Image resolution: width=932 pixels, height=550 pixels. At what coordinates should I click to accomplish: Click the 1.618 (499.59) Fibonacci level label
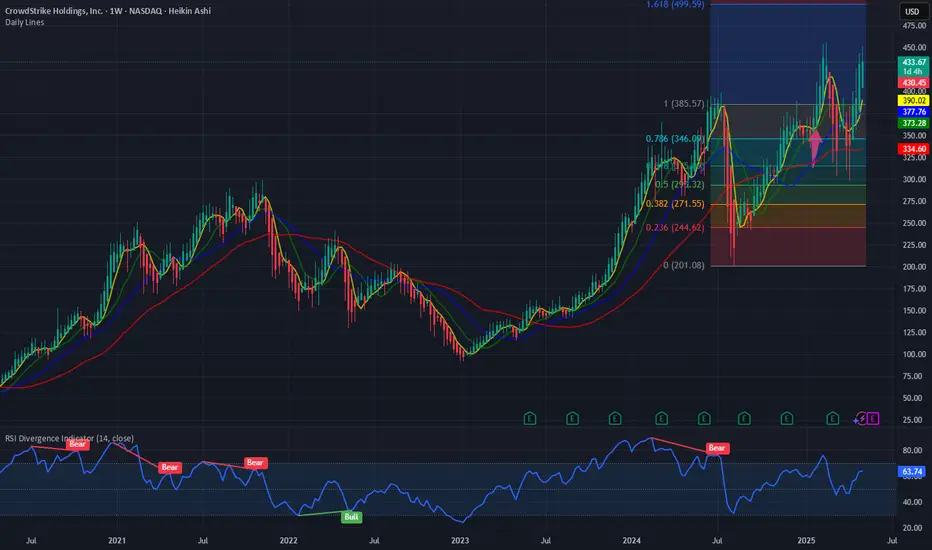coord(675,4)
